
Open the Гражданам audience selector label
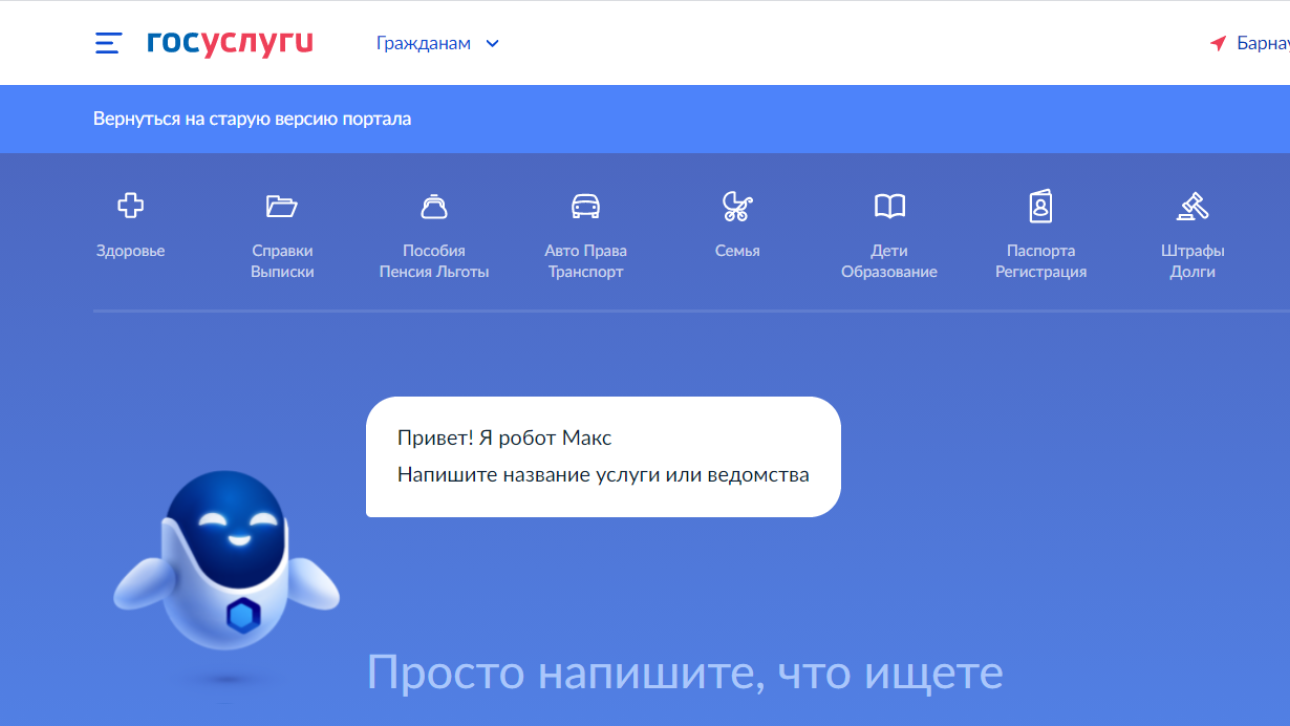pyautogui.click(x=423, y=43)
